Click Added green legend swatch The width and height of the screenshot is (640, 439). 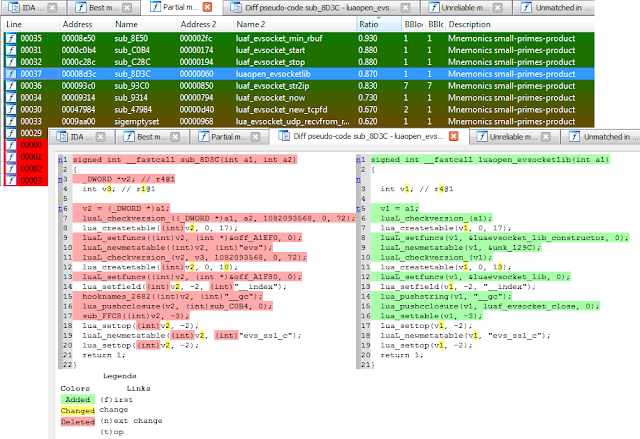coord(78,399)
